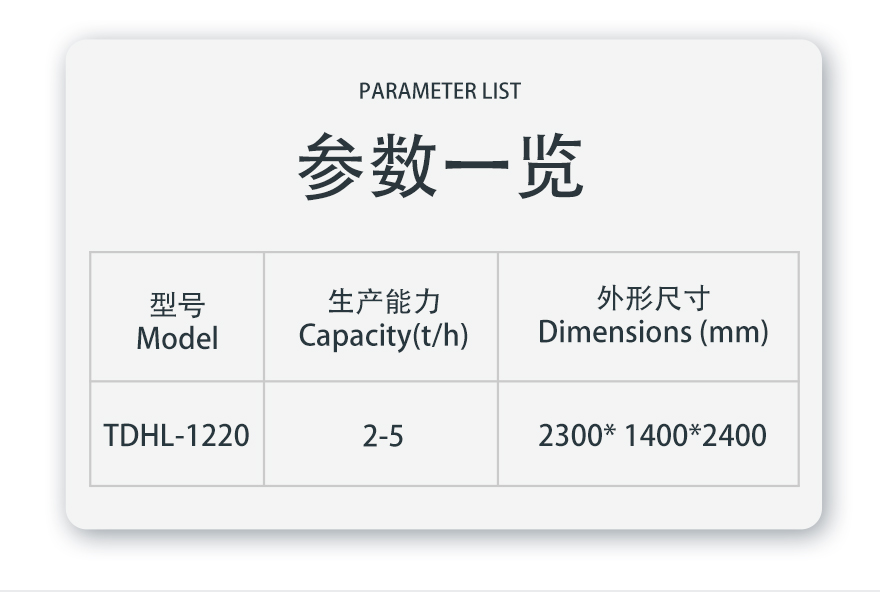This screenshot has width=880, height=592.
Task: Click the "2-5" capacity value
Action: tap(383, 436)
